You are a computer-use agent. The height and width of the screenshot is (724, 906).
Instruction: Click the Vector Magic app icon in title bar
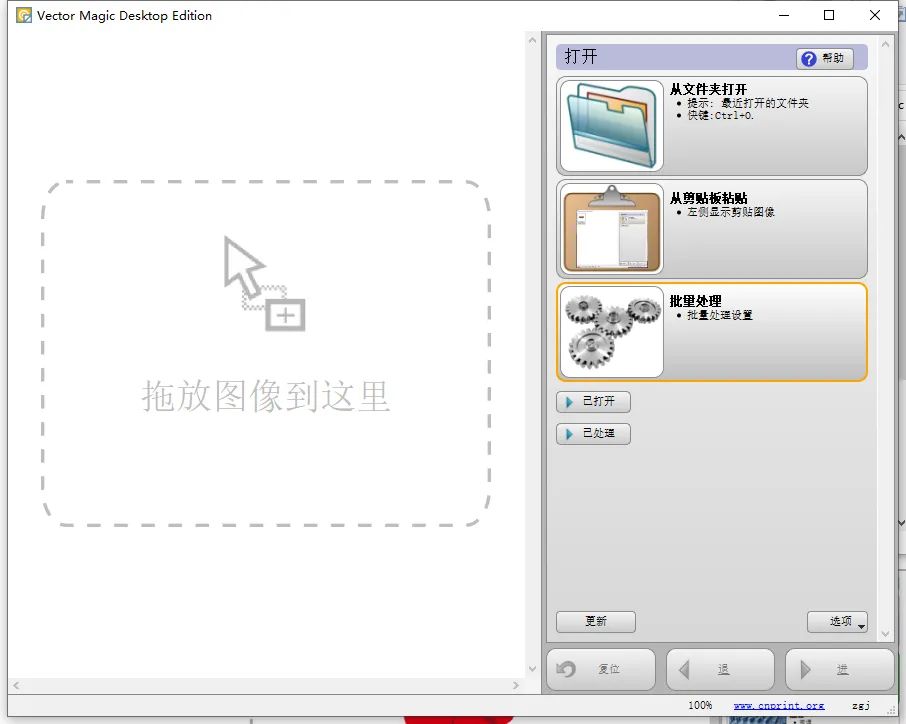(23, 15)
